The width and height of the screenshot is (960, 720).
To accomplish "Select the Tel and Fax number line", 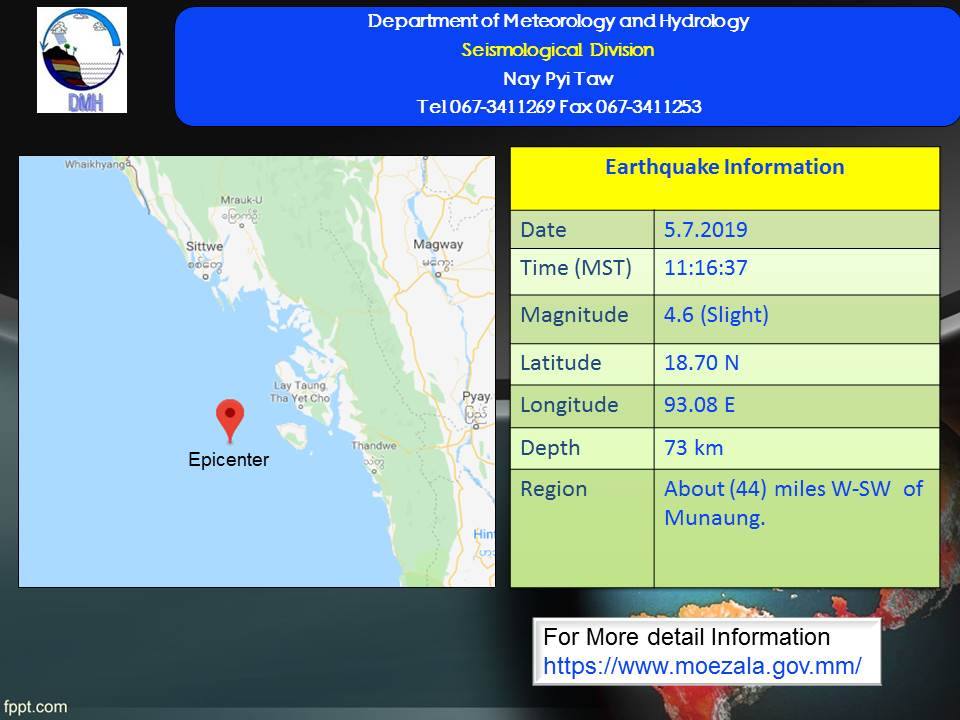I will point(559,107).
